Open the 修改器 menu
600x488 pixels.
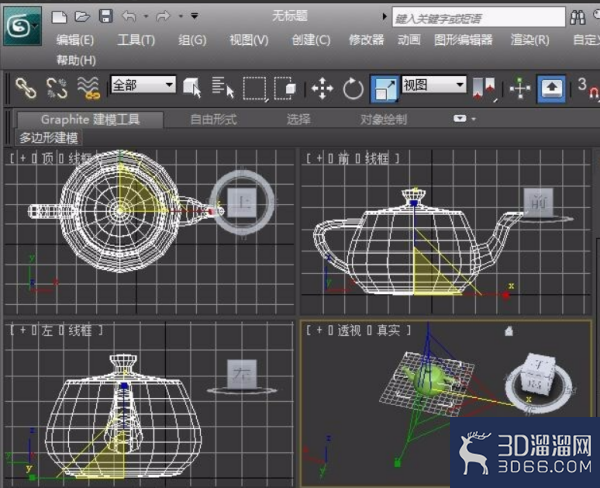coord(366,40)
